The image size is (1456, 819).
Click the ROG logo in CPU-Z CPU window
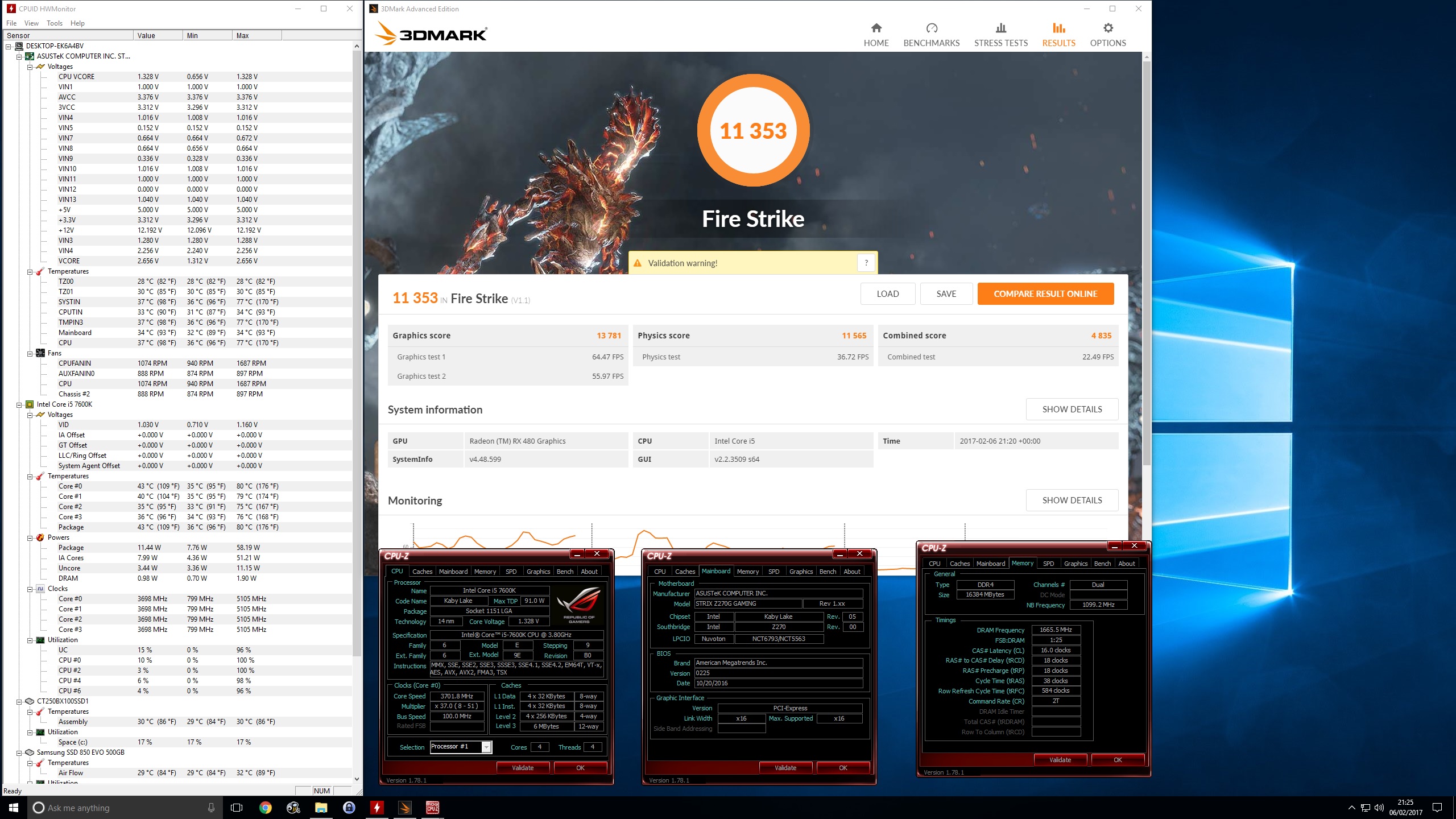(x=578, y=605)
